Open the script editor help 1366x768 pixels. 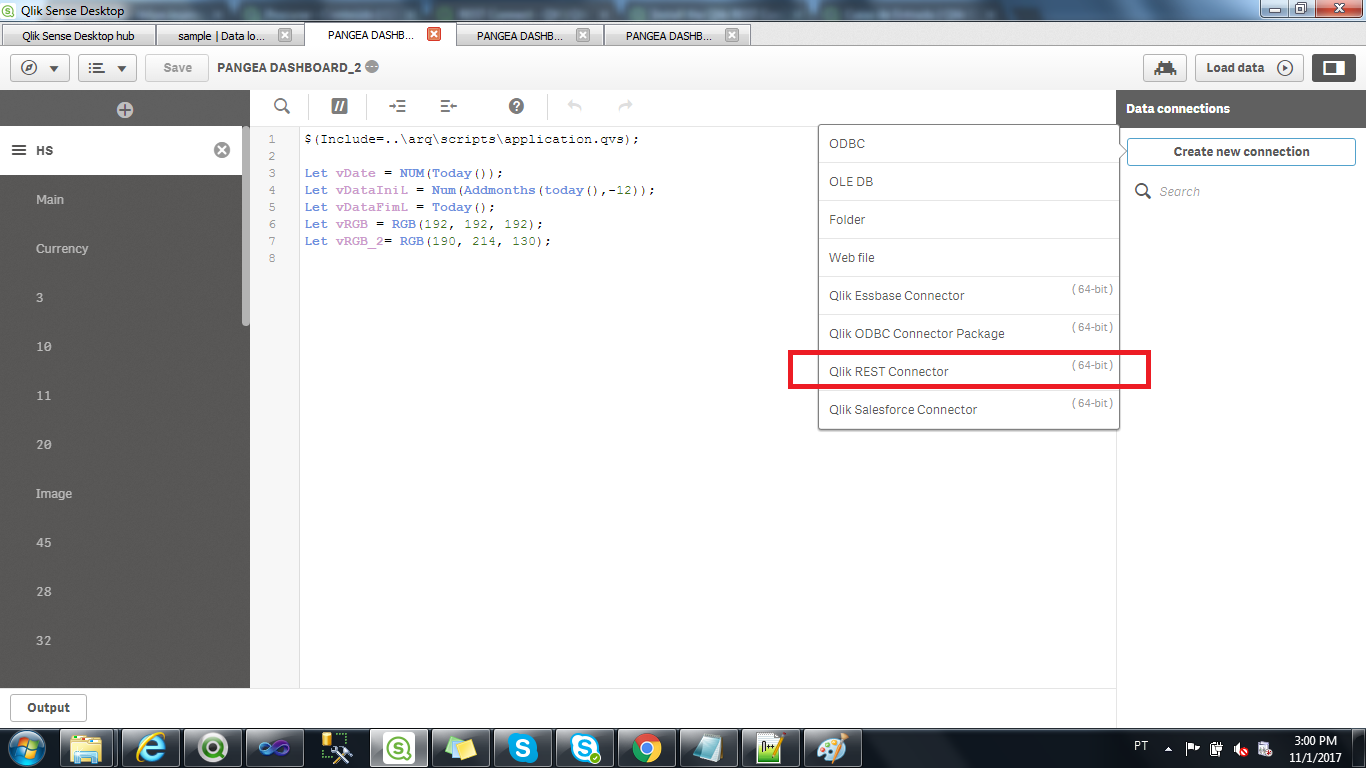pos(516,106)
